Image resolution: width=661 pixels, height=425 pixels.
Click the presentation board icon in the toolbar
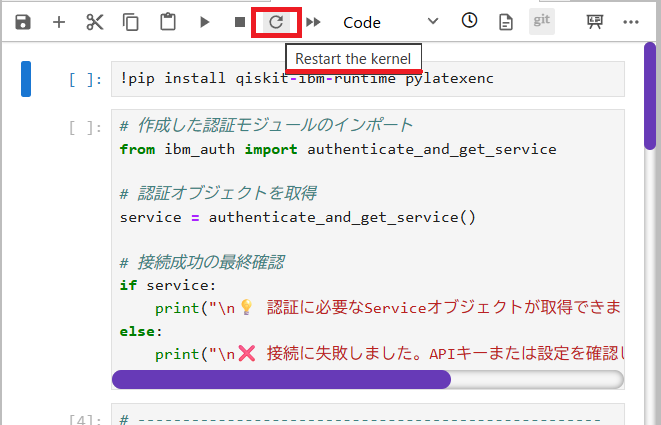click(x=595, y=21)
